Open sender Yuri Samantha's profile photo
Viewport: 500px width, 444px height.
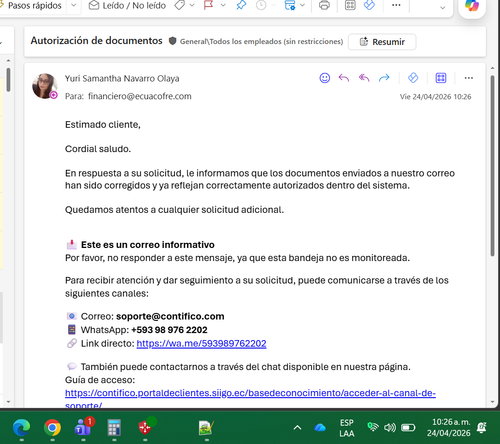click(x=44, y=86)
